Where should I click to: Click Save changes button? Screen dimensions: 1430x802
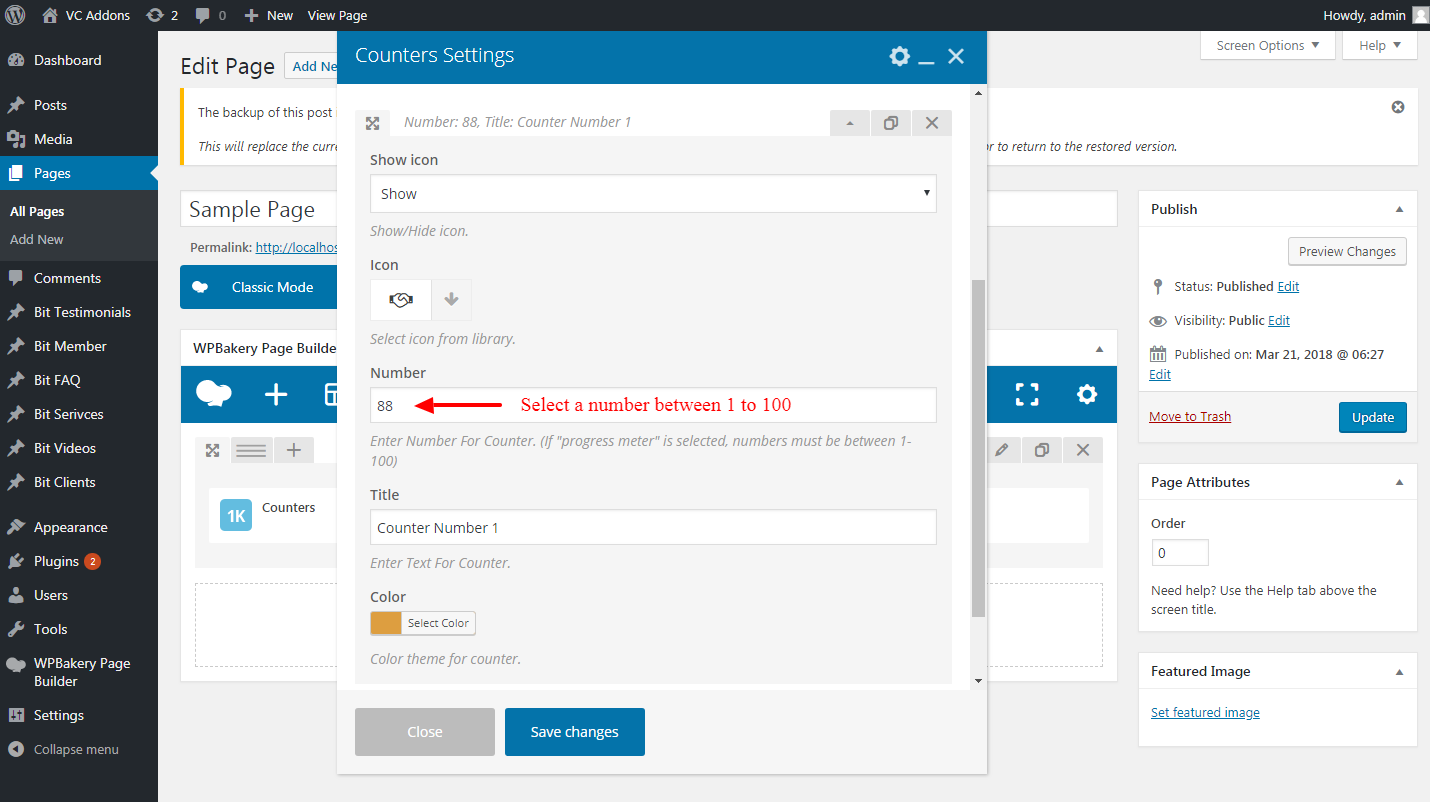click(x=574, y=732)
